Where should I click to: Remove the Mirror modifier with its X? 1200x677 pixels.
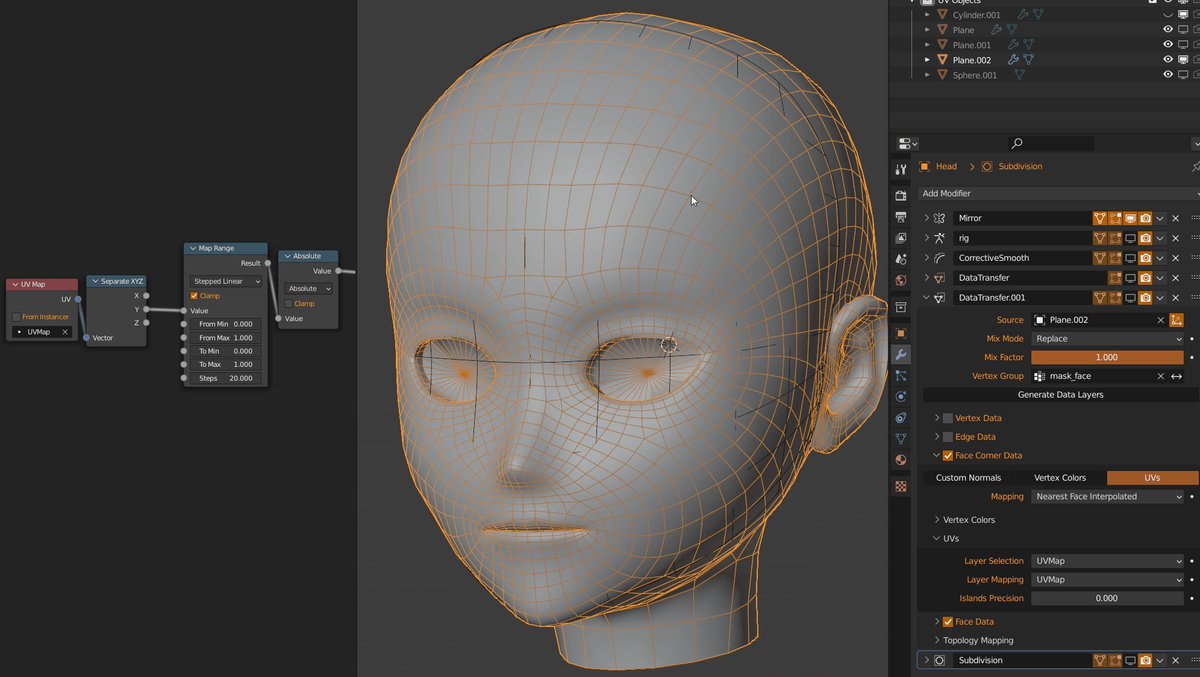pyautogui.click(x=1176, y=218)
